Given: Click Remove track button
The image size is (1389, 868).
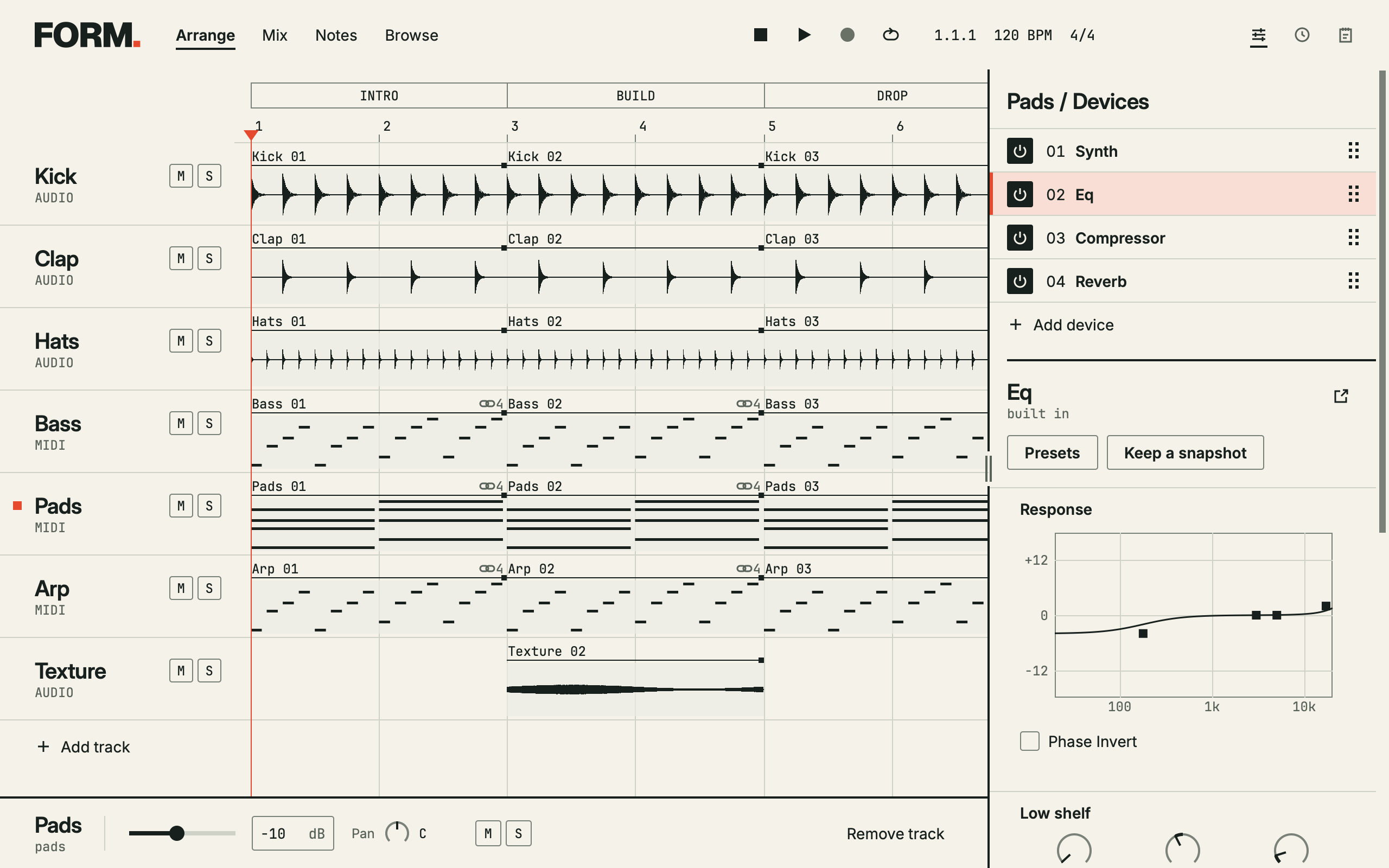Looking at the screenshot, I should (x=895, y=834).
